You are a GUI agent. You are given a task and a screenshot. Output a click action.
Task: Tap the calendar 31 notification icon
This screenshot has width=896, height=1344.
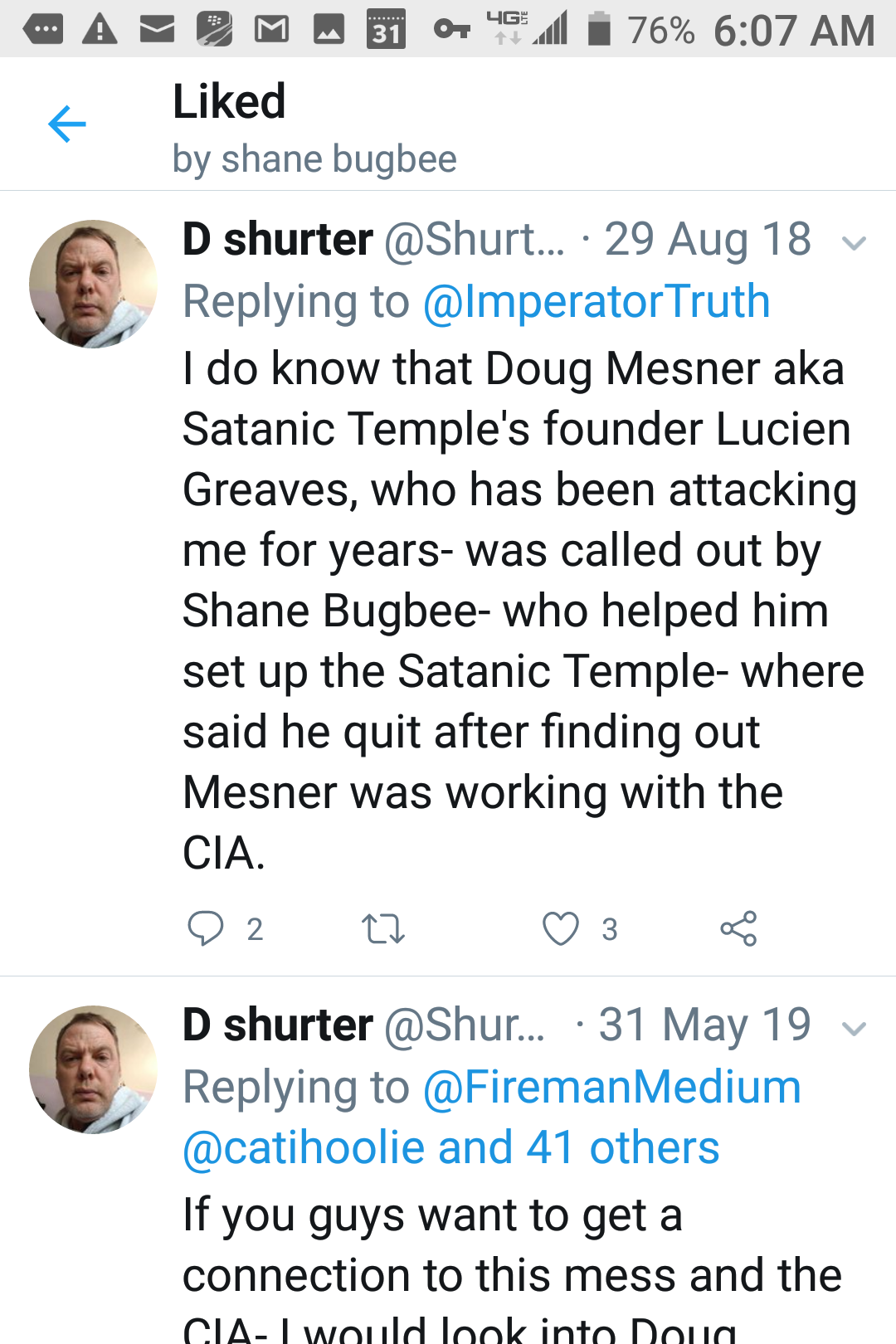point(386,30)
